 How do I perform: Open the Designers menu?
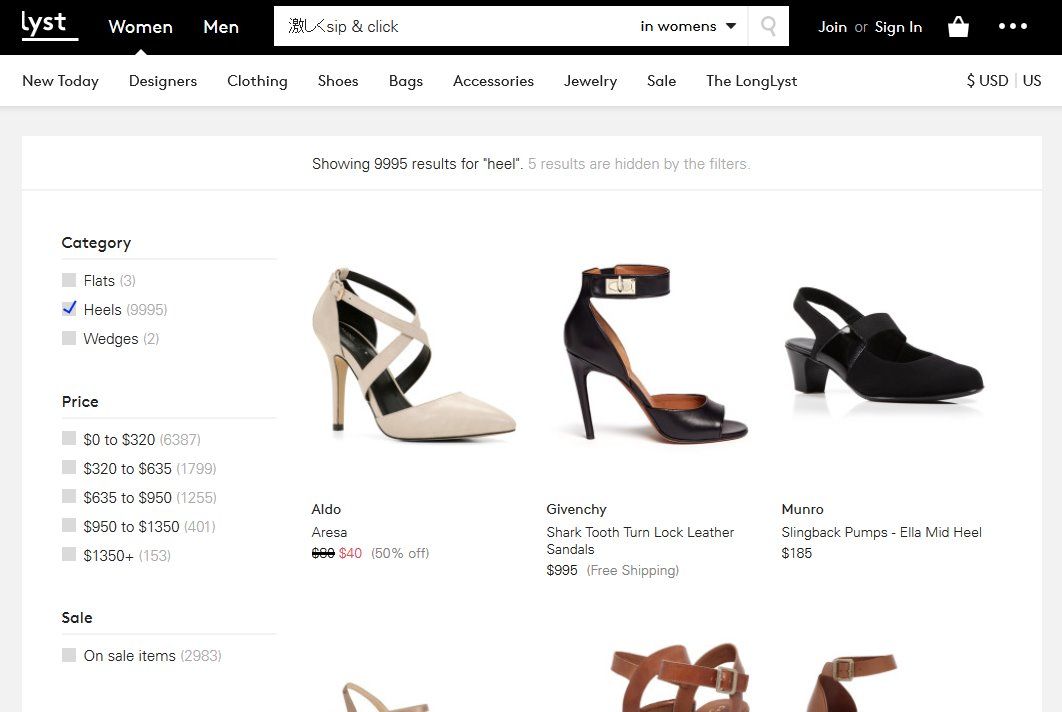point(163,81)
